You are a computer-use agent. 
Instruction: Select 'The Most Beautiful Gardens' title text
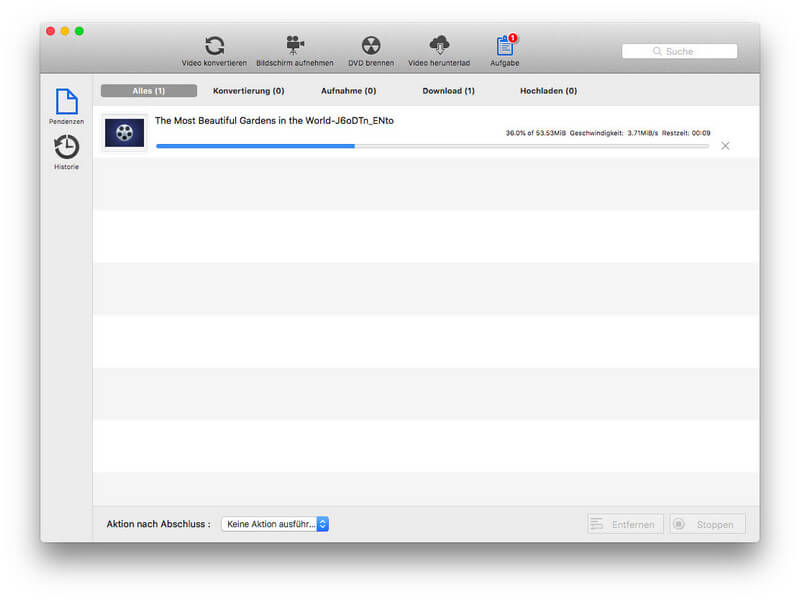[274, 121]
